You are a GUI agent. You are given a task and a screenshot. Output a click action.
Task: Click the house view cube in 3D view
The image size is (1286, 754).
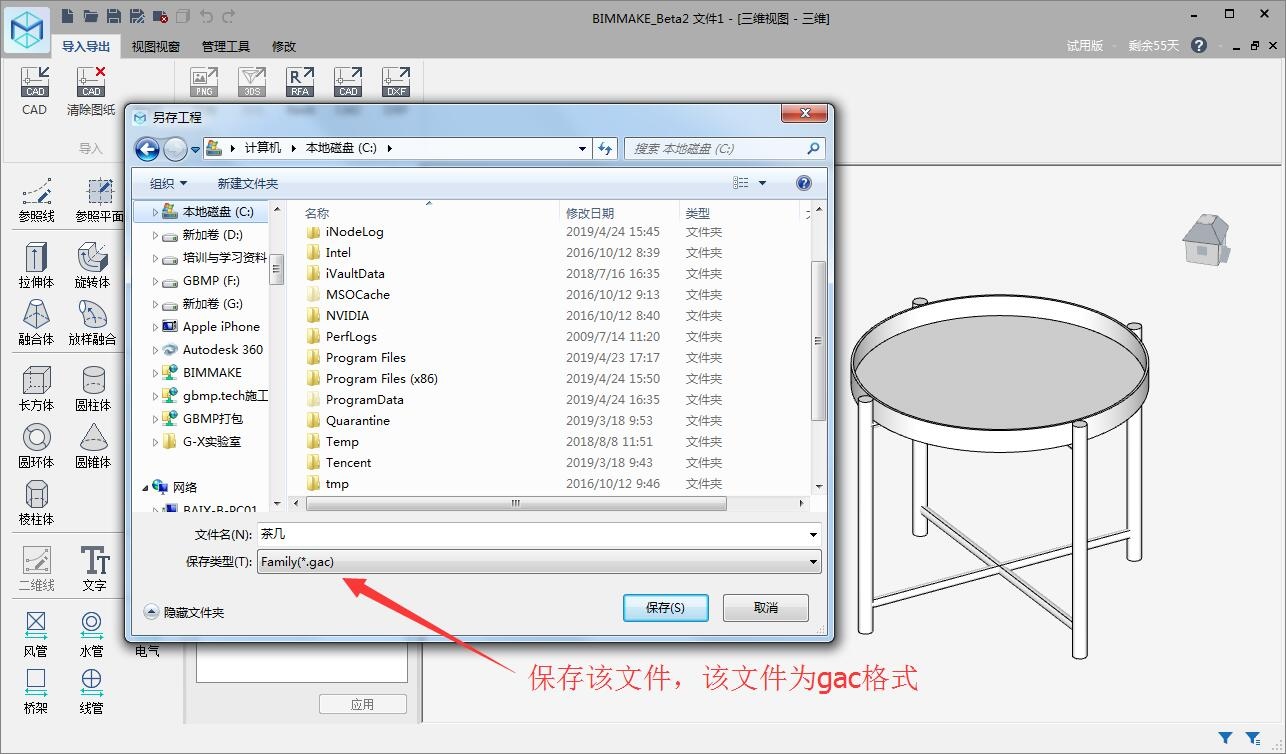[1205, 240]
